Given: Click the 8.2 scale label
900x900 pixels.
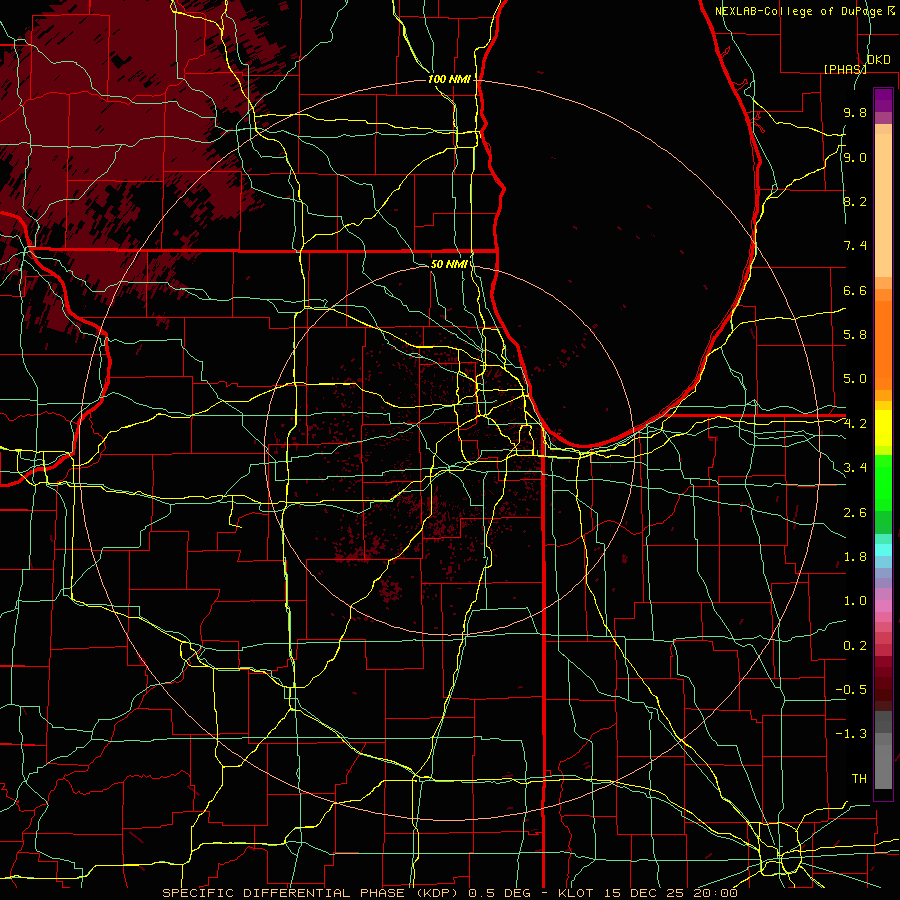Looking at the screenshot, I should tap(855, 201).
